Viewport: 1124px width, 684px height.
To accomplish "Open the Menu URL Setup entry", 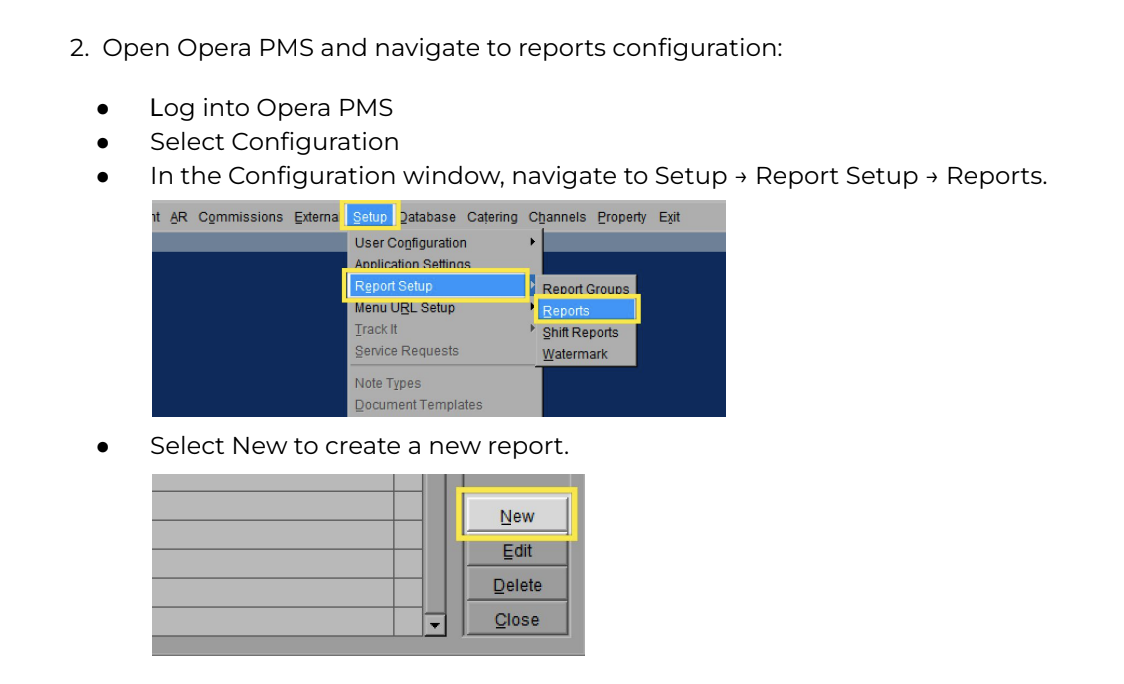I will click(444, 308).
